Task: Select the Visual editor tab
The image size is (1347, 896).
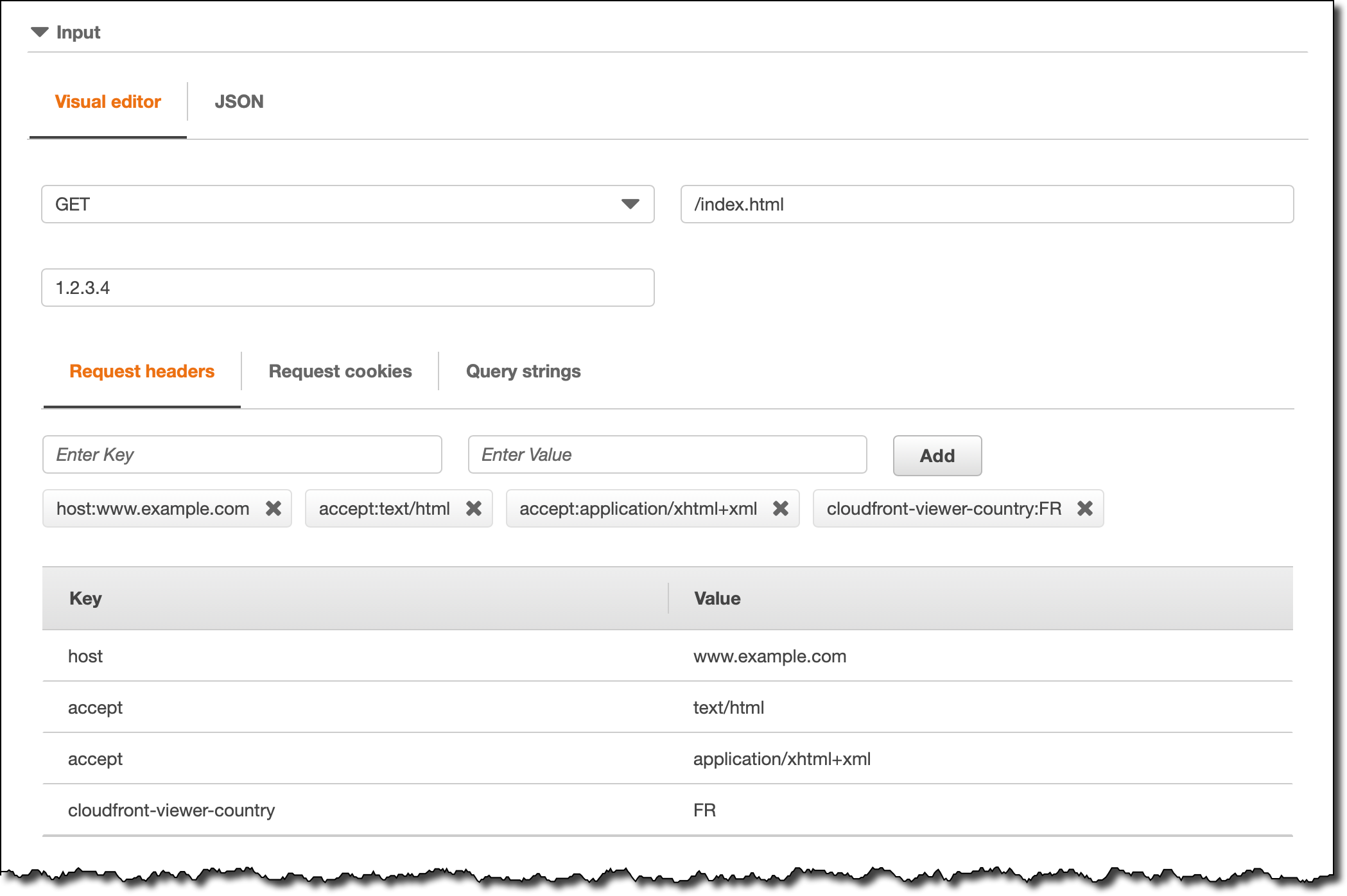Action: click(108, 101)
